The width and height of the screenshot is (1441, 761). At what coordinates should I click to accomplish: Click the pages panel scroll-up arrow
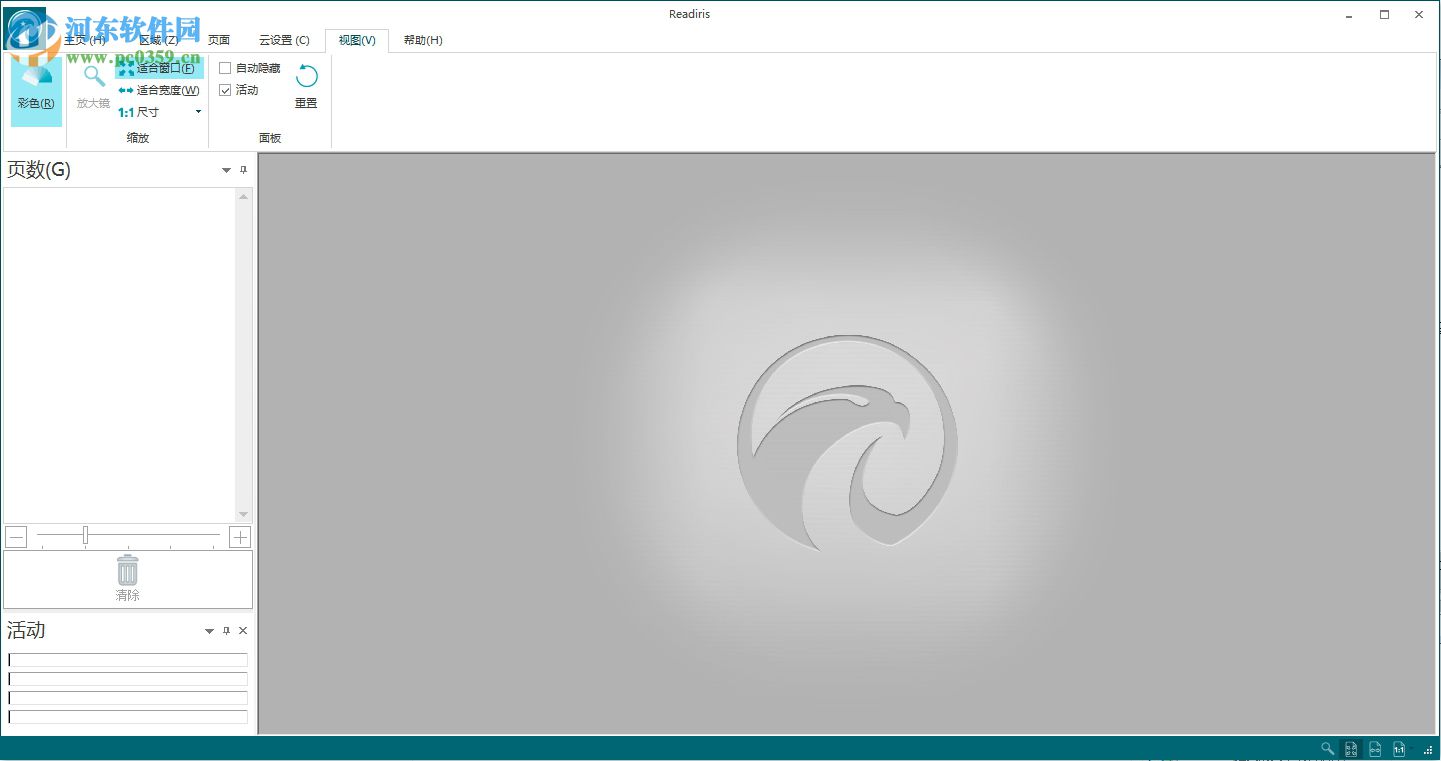click(243, 197)
